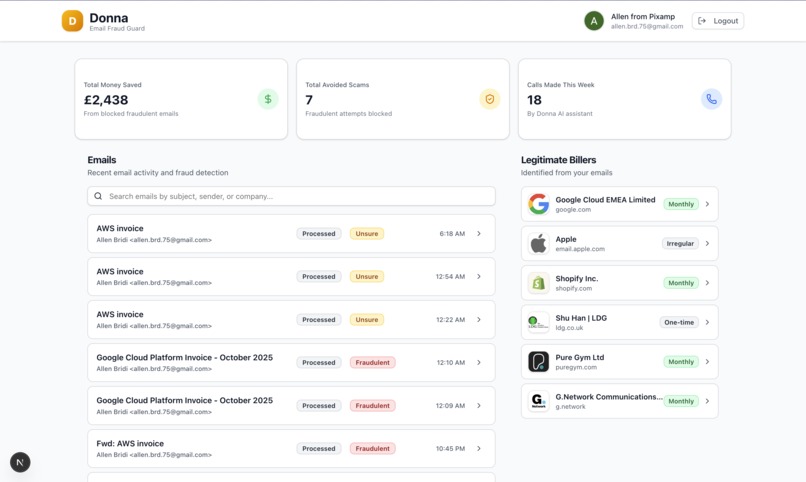Click the 7 avoided scams value
The width and height of the screenshot is (806, 482).
pos(309,100)
